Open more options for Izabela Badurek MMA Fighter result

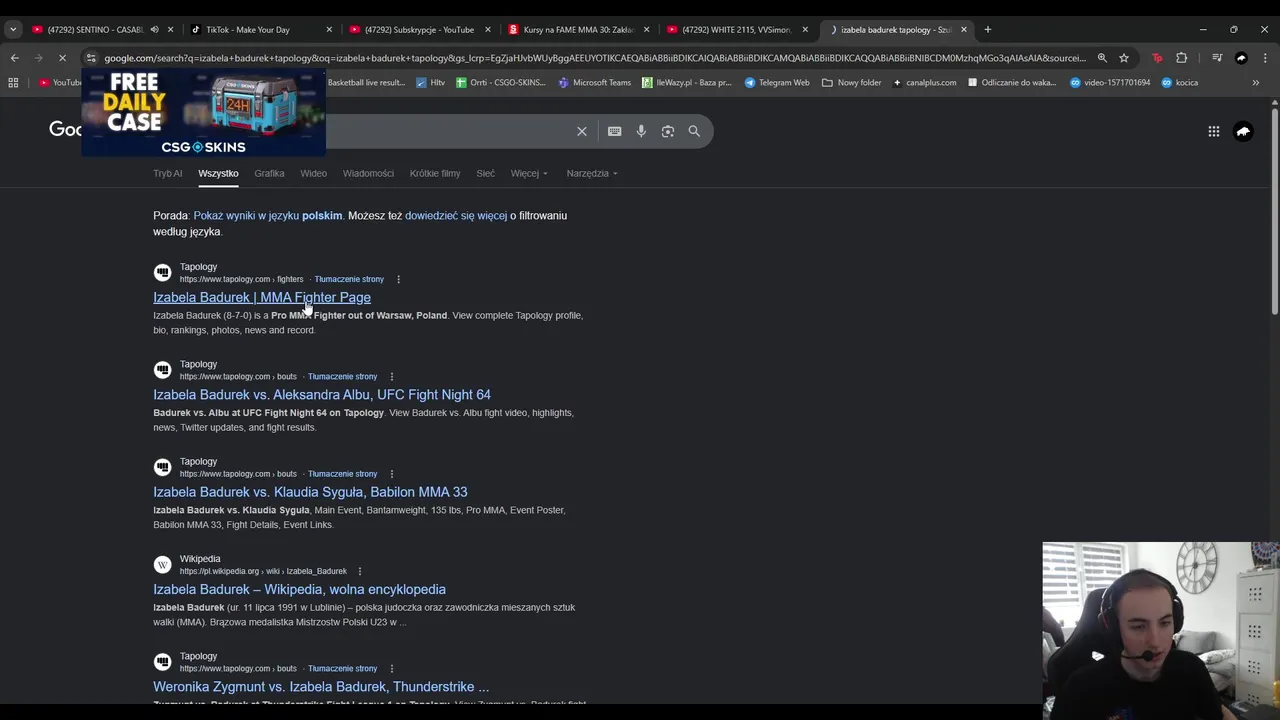coord(398,279)
